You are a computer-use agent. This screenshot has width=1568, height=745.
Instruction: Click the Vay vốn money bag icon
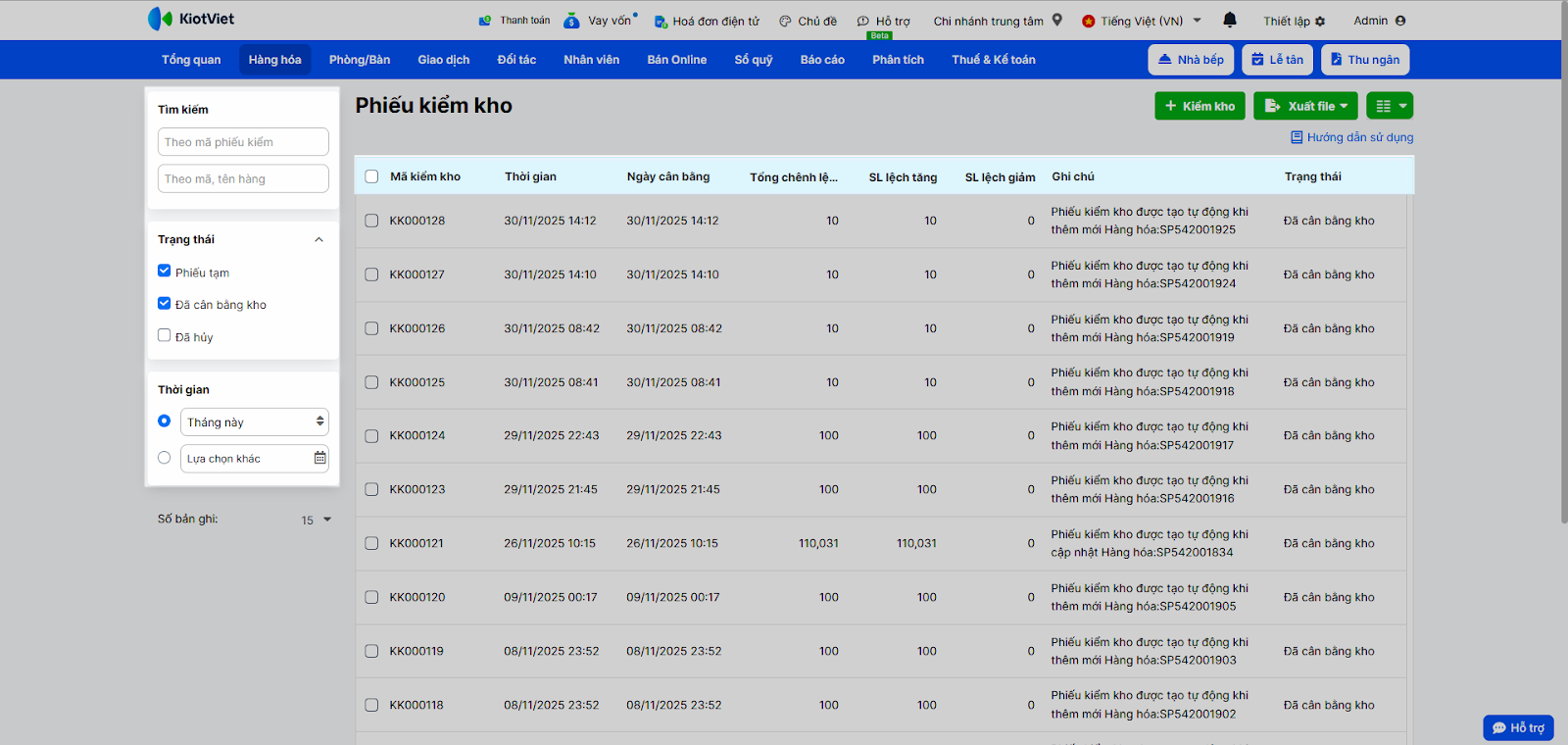click(571, 21)
